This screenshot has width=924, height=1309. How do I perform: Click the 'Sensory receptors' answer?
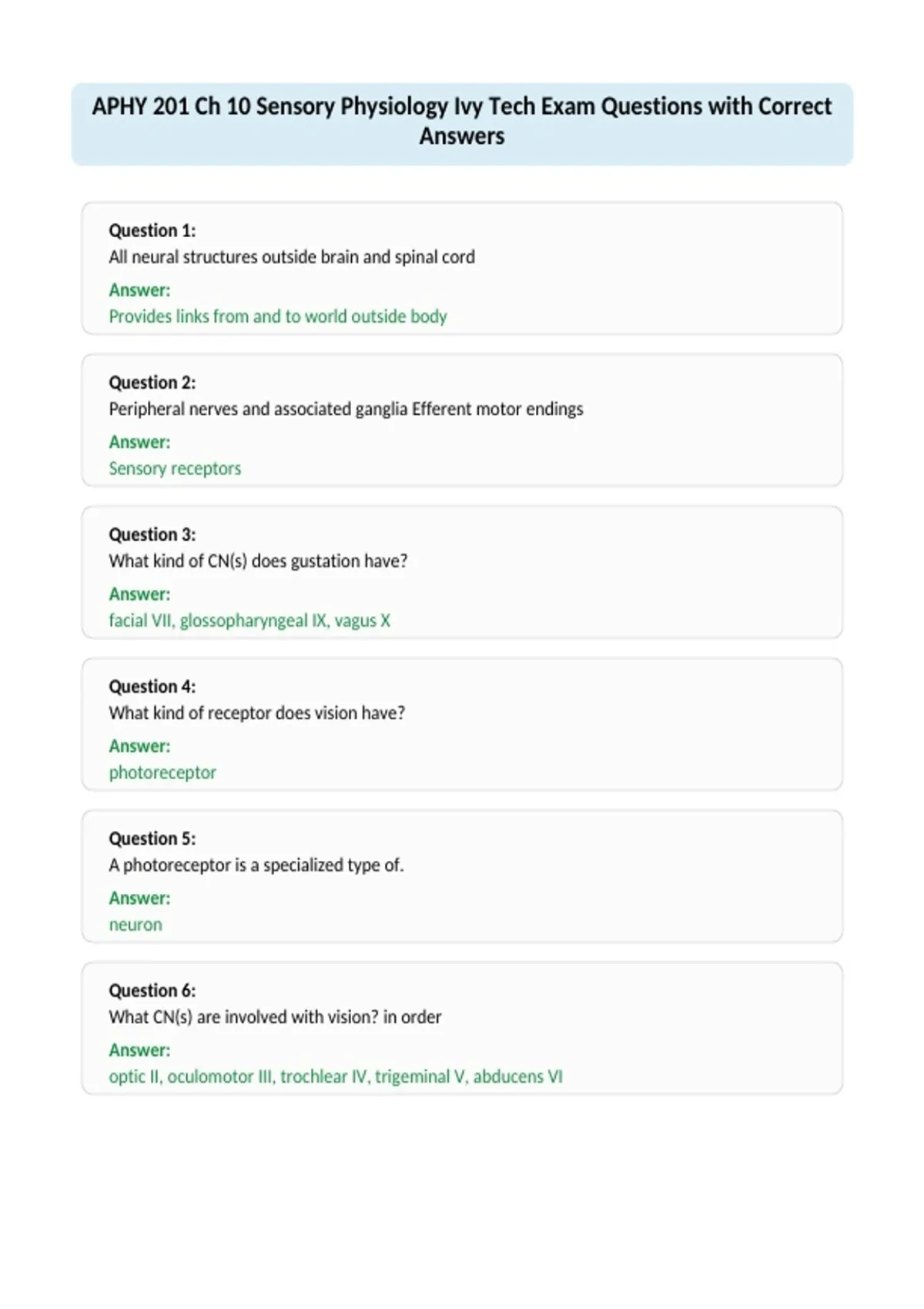point(175,468)
